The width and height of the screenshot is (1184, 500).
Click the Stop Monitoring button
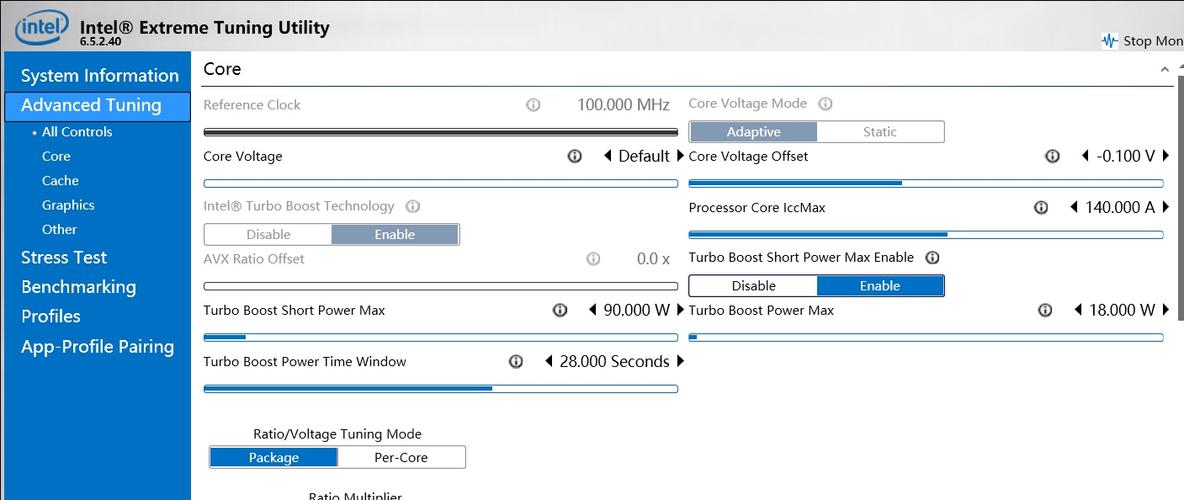(1142, 41)
